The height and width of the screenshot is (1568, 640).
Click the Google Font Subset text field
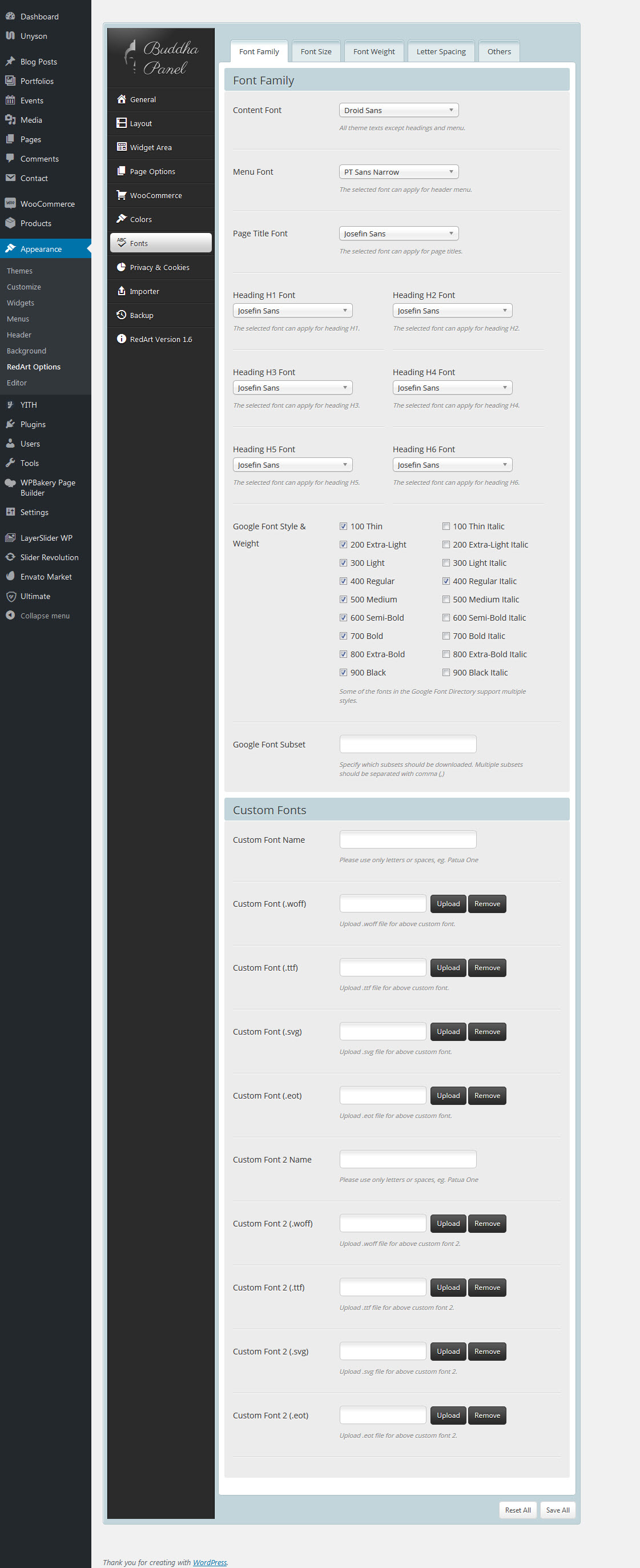(408, 745)
